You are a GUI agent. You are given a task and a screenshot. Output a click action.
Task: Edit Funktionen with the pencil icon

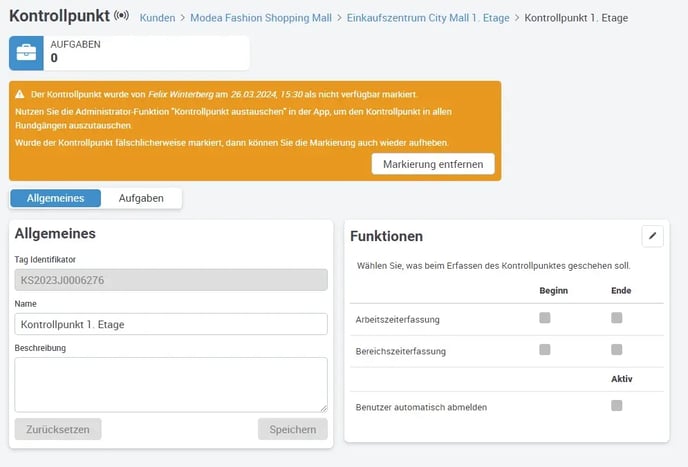point(652,236)
